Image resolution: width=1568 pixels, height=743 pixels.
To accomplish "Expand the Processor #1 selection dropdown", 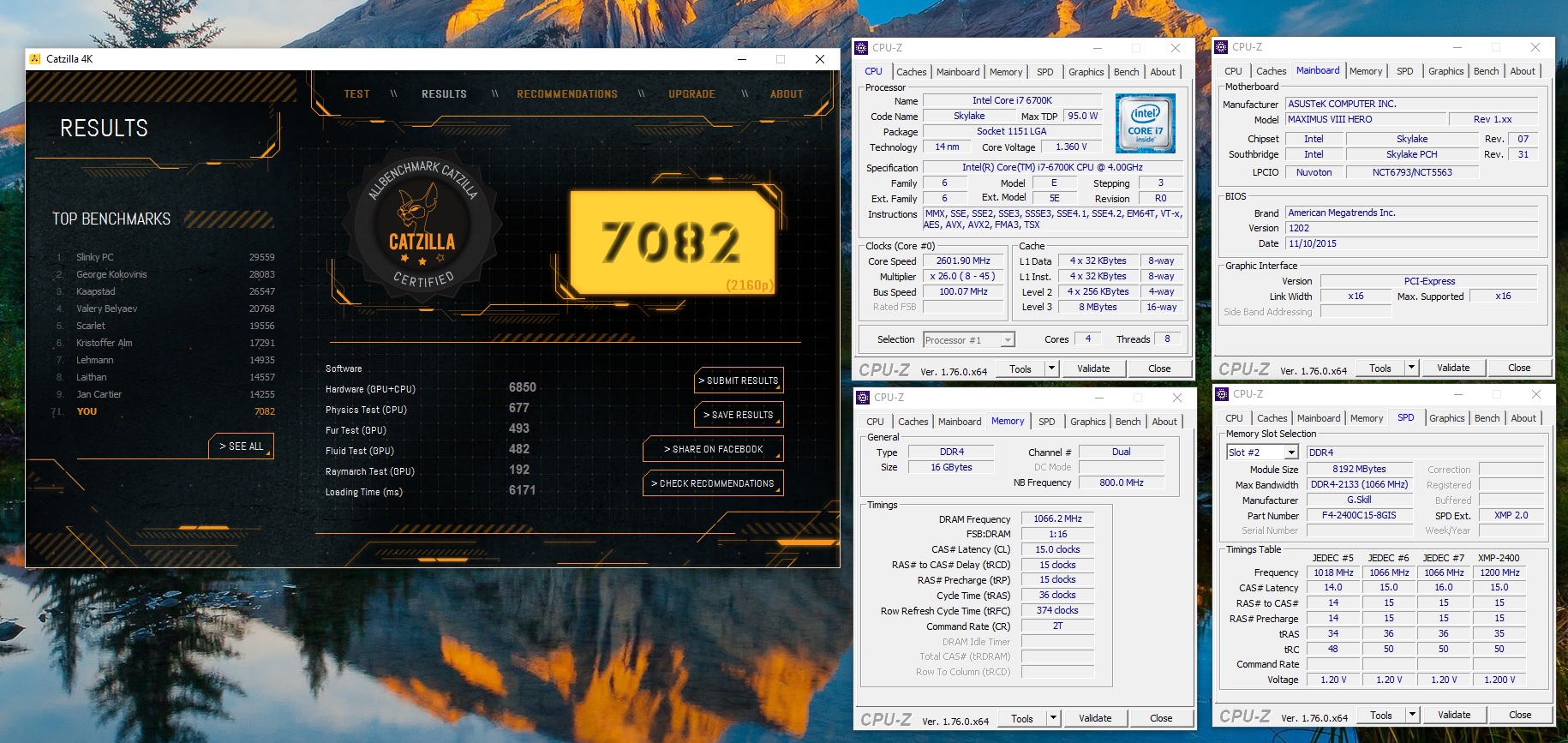I will point(1008,340).
